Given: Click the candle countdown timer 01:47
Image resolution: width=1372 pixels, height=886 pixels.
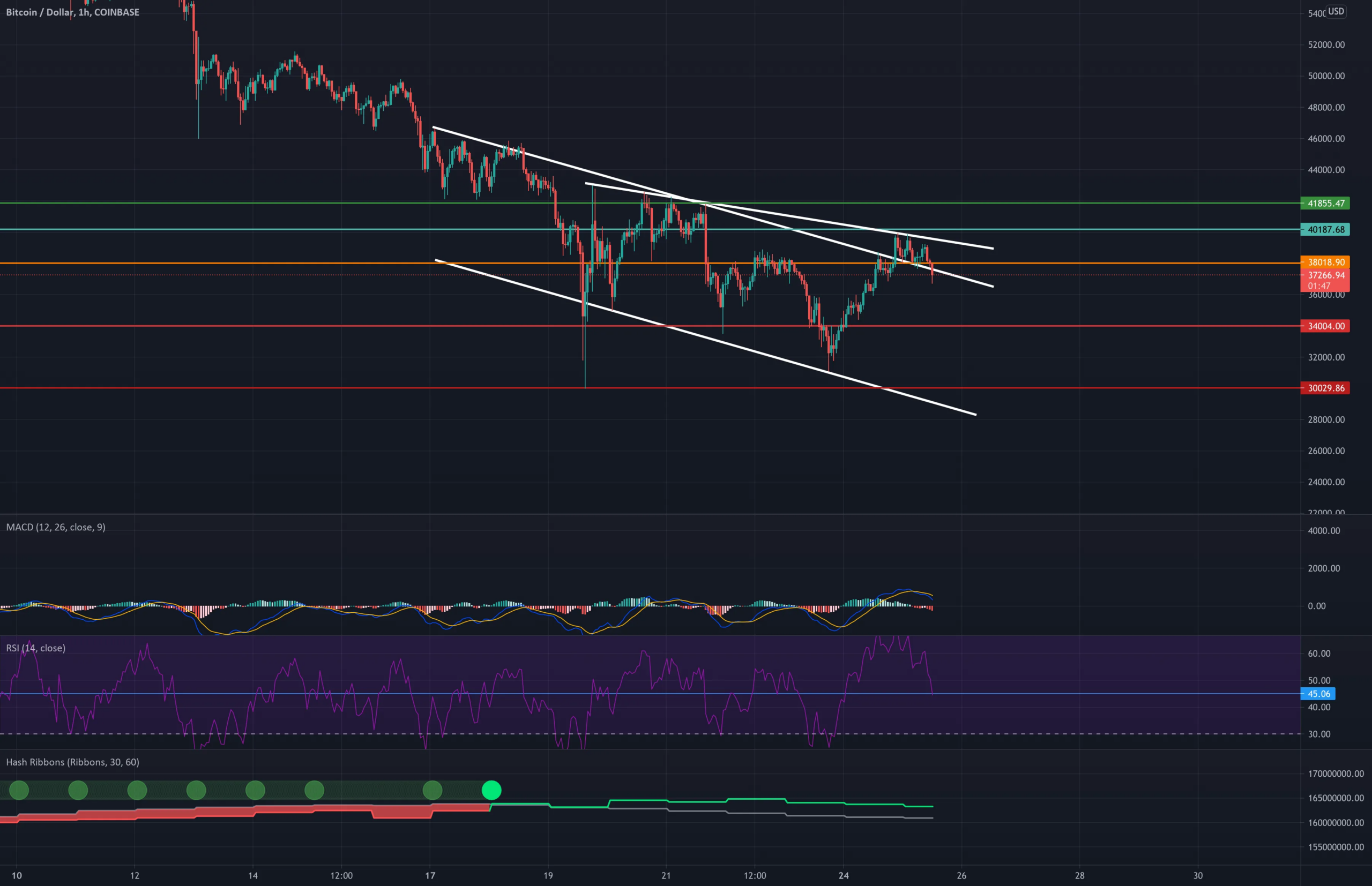Looking at the screenshot, I should [1319, 286].
